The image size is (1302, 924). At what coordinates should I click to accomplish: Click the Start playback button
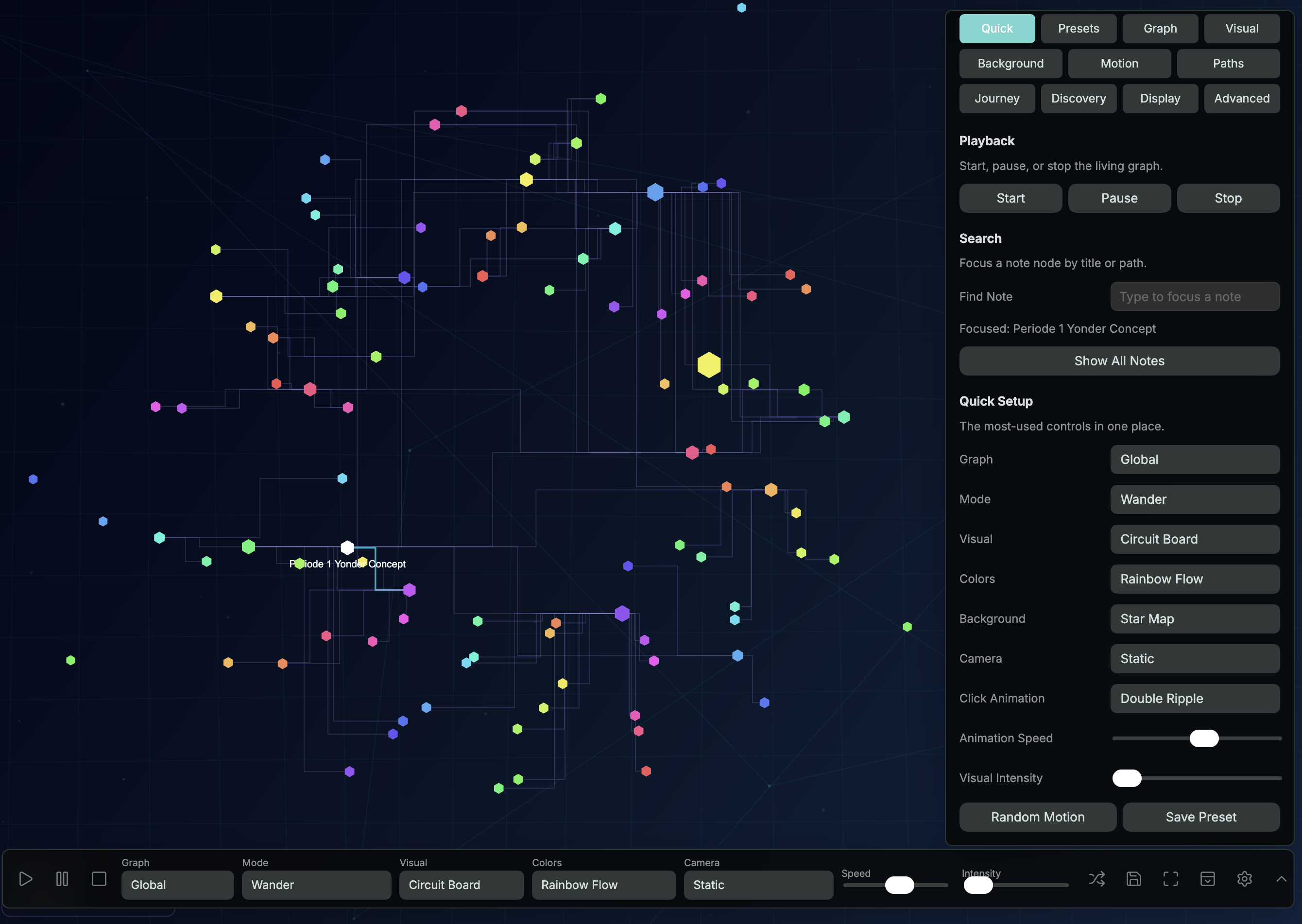[1011, 198]
